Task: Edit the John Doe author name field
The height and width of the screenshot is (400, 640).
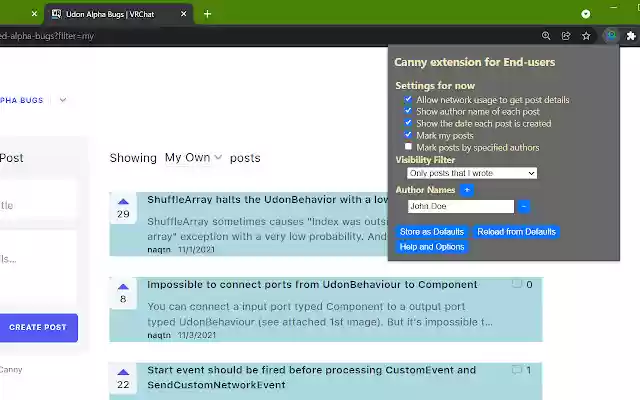Action: 461,206
